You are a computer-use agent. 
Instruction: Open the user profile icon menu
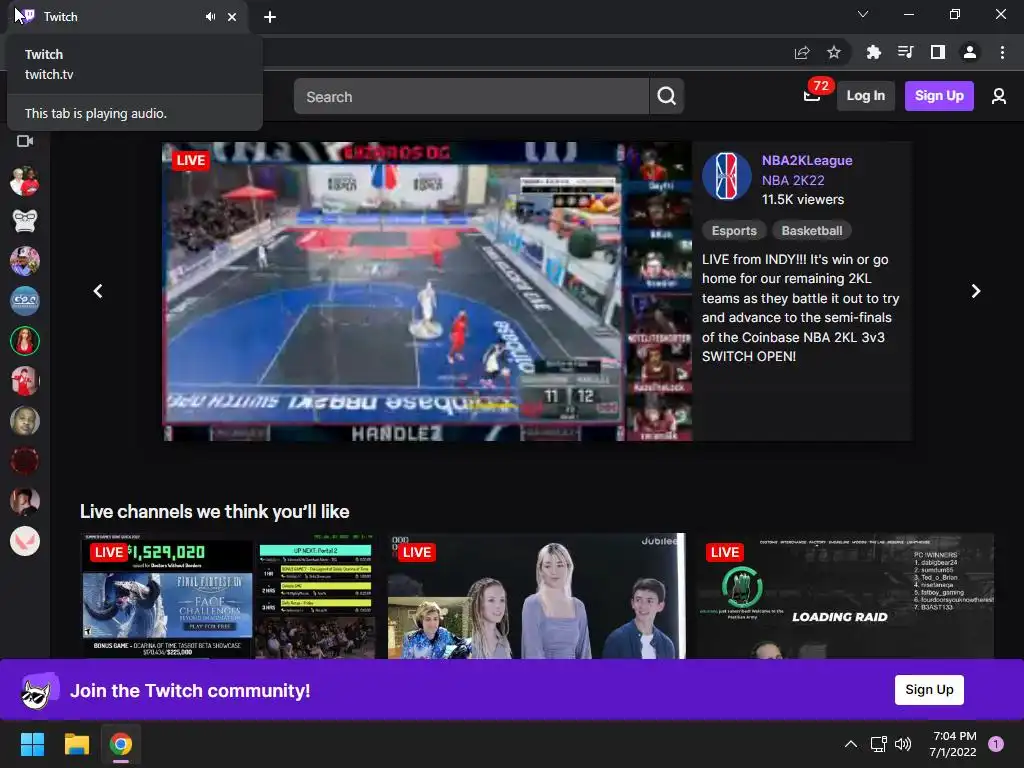(999, 96)
